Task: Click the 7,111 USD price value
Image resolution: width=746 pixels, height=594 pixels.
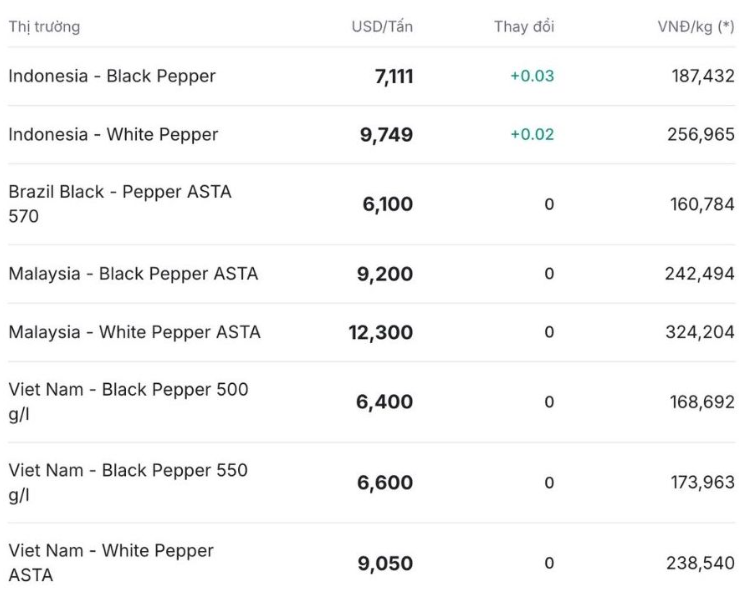Action: click(393, 77)
